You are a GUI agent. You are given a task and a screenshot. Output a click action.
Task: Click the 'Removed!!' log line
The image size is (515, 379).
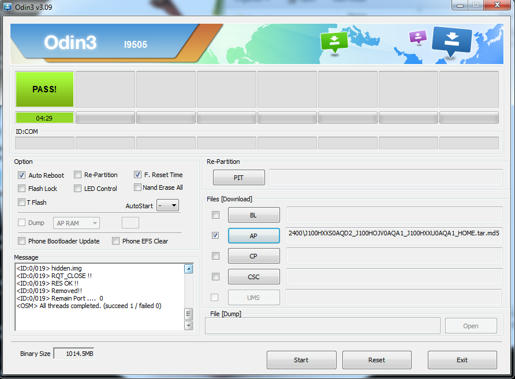pos(50,291)
